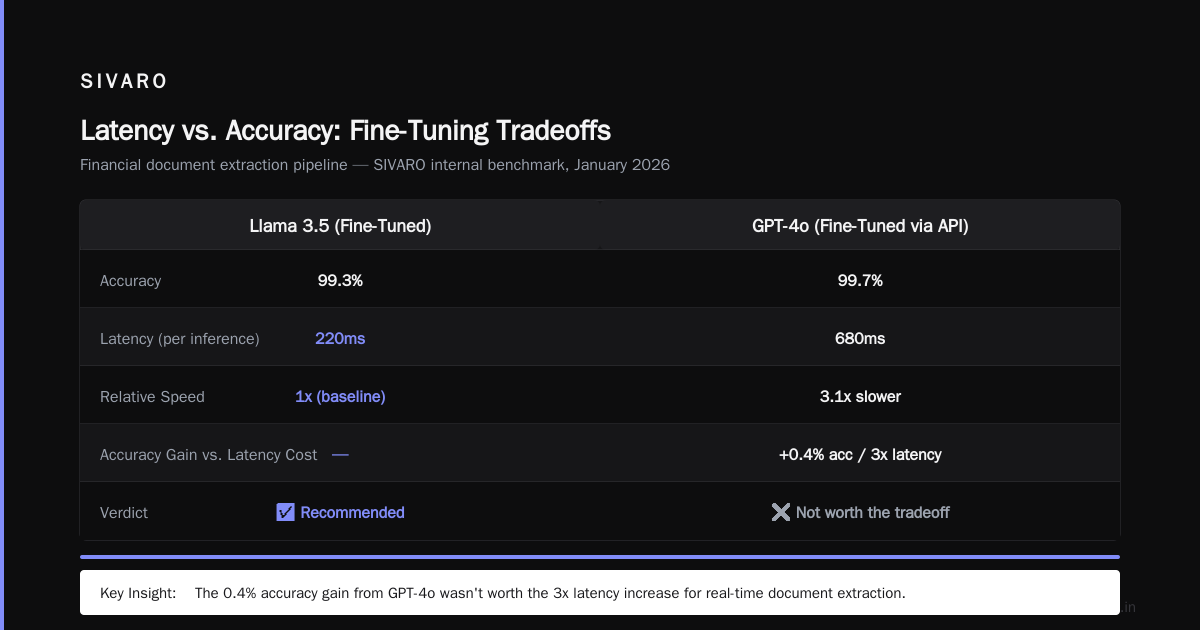The image size is (1200, 630).
Task: Select the 'GPT-4o (Fine-Tuned via API)' column header
Action: (x=860, y=226)
